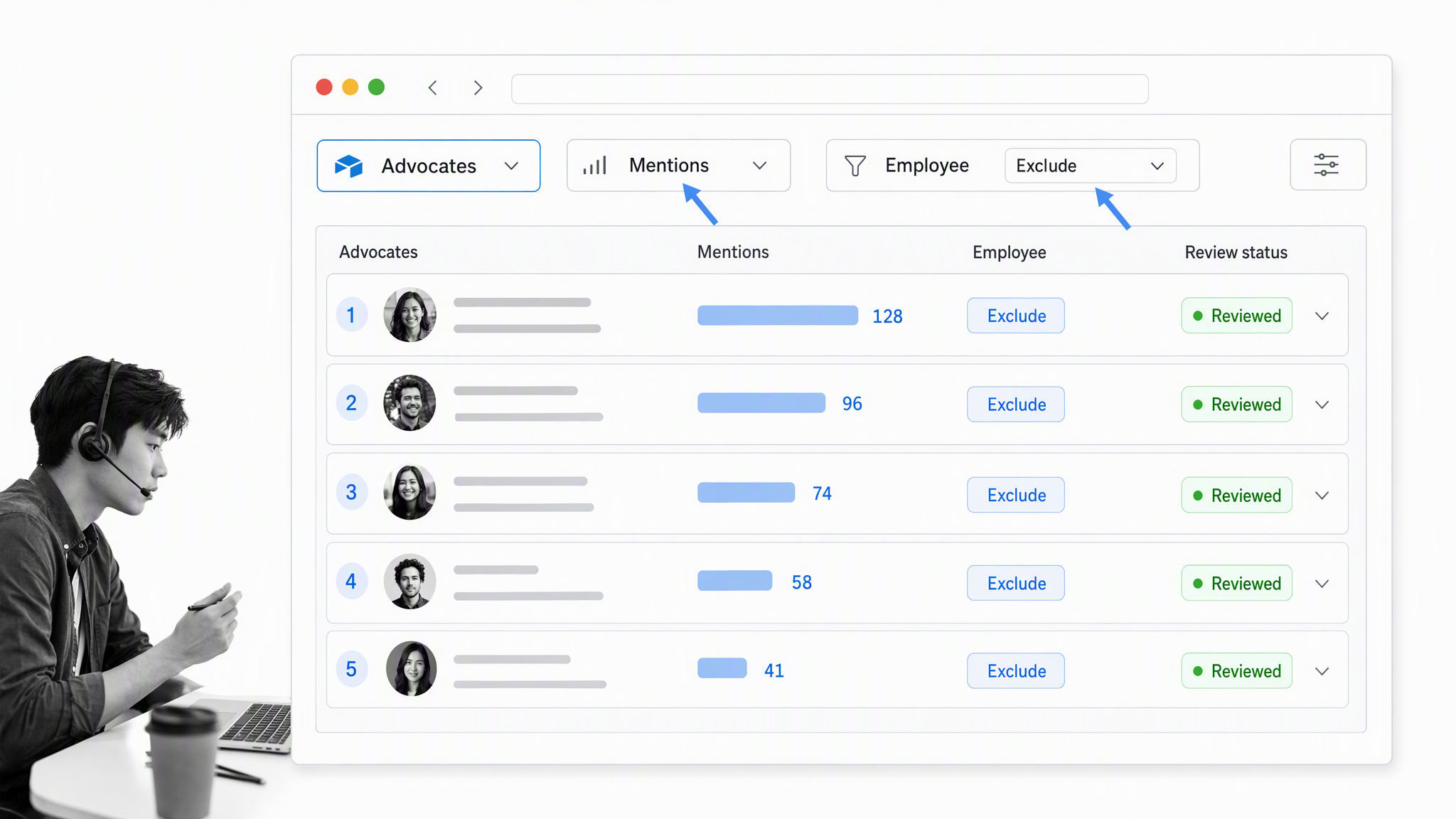Click the Advocates column header
1456x819 pixels.
(x=378, y=252)
